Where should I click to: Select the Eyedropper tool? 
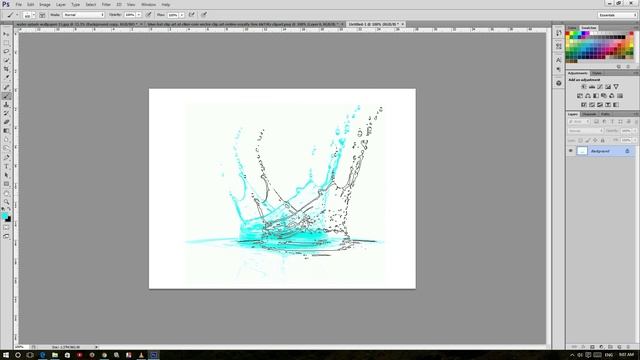coord(6,77)
